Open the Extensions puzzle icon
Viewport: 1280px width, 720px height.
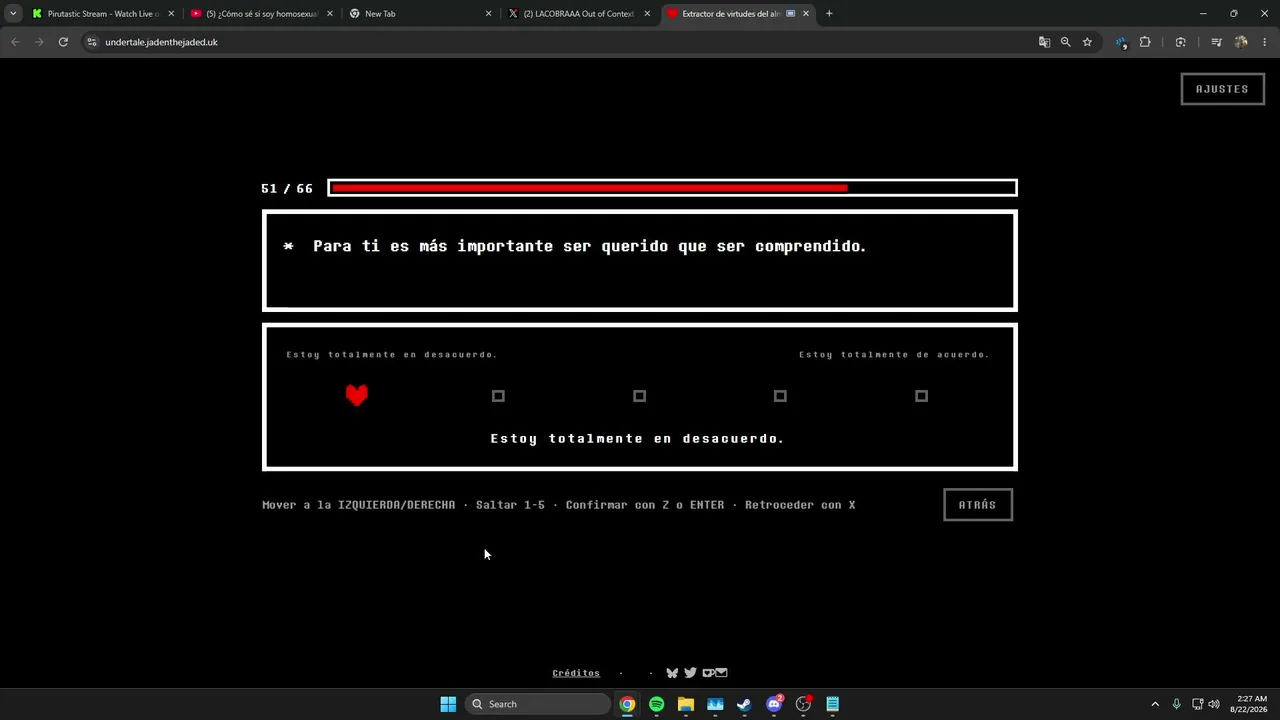[x=1145, y=42]
